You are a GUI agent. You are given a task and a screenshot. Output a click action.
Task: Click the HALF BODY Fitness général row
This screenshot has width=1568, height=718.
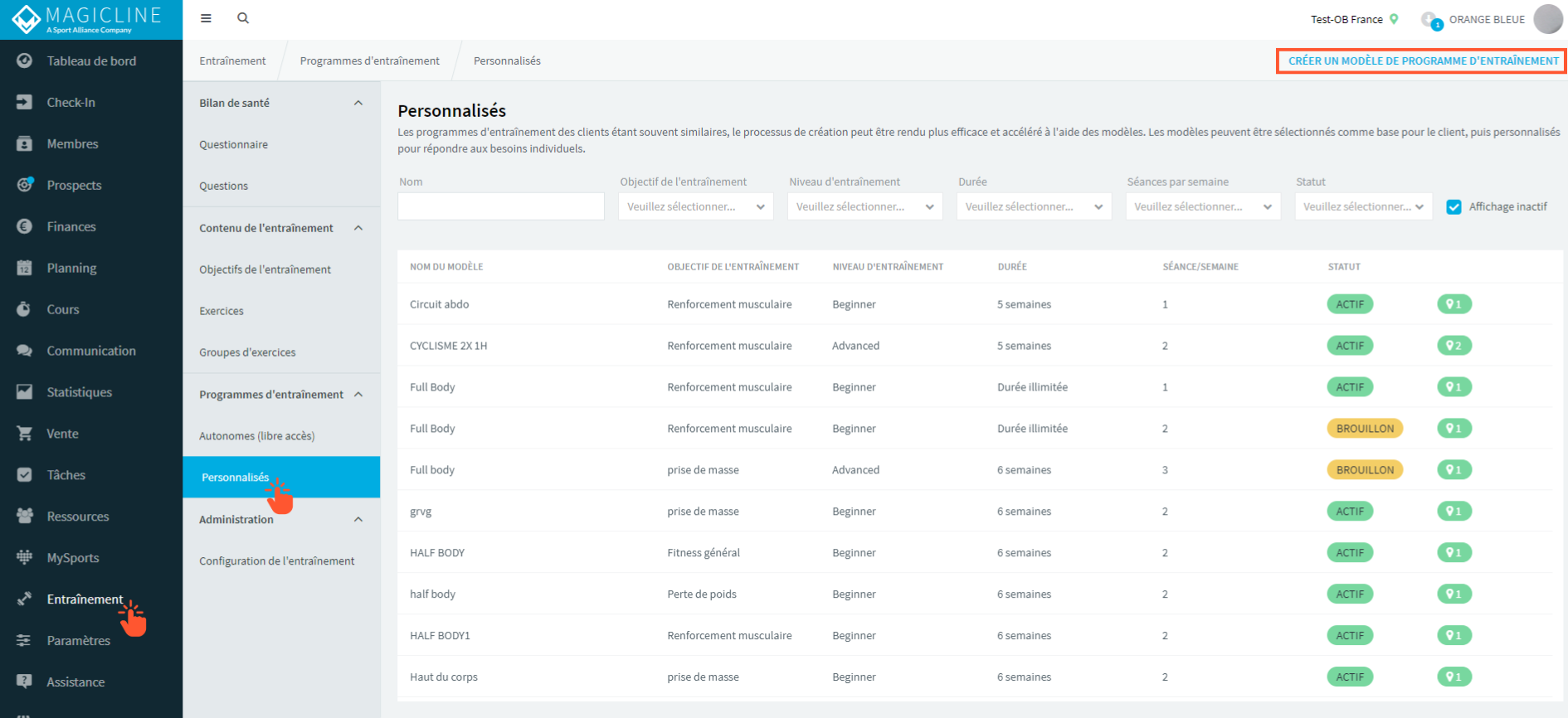[975, 553]
